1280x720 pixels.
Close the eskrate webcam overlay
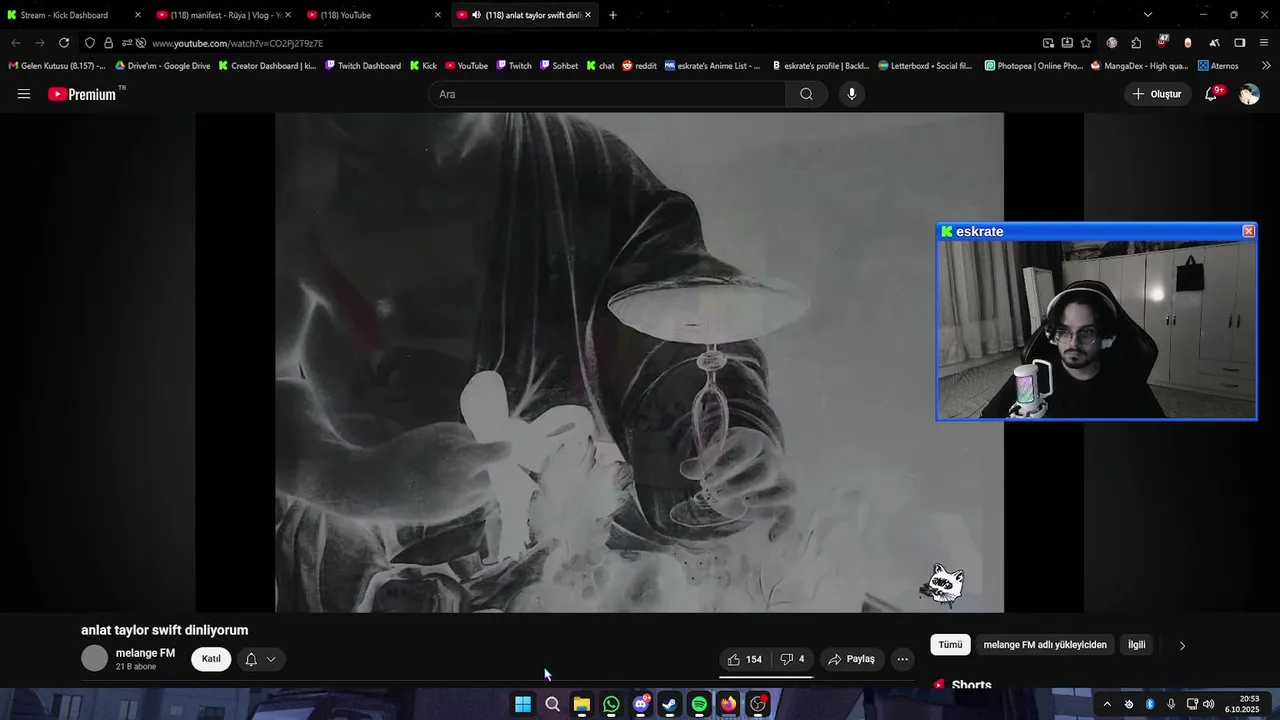1248,231
